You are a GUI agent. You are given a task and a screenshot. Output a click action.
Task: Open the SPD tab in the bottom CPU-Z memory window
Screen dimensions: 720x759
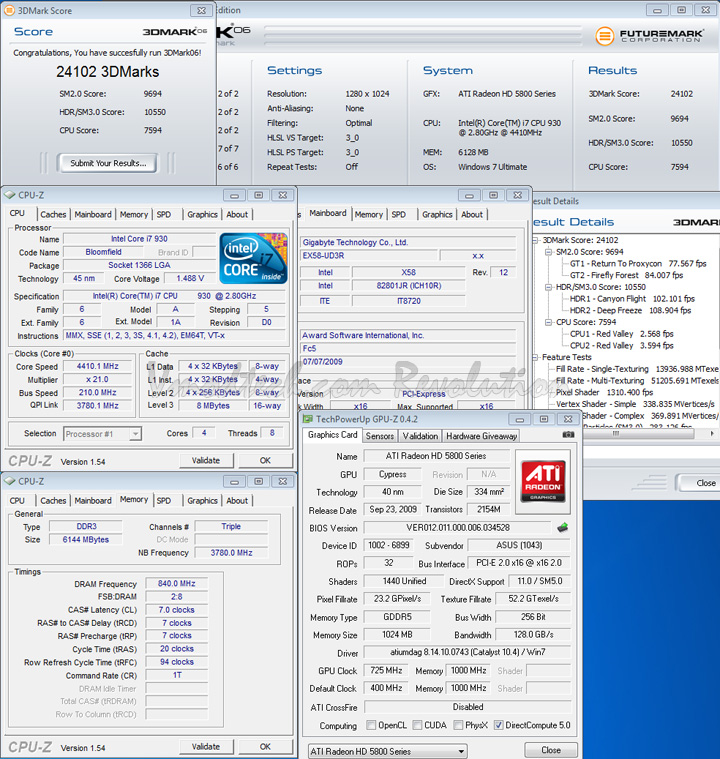click(164, 501)
